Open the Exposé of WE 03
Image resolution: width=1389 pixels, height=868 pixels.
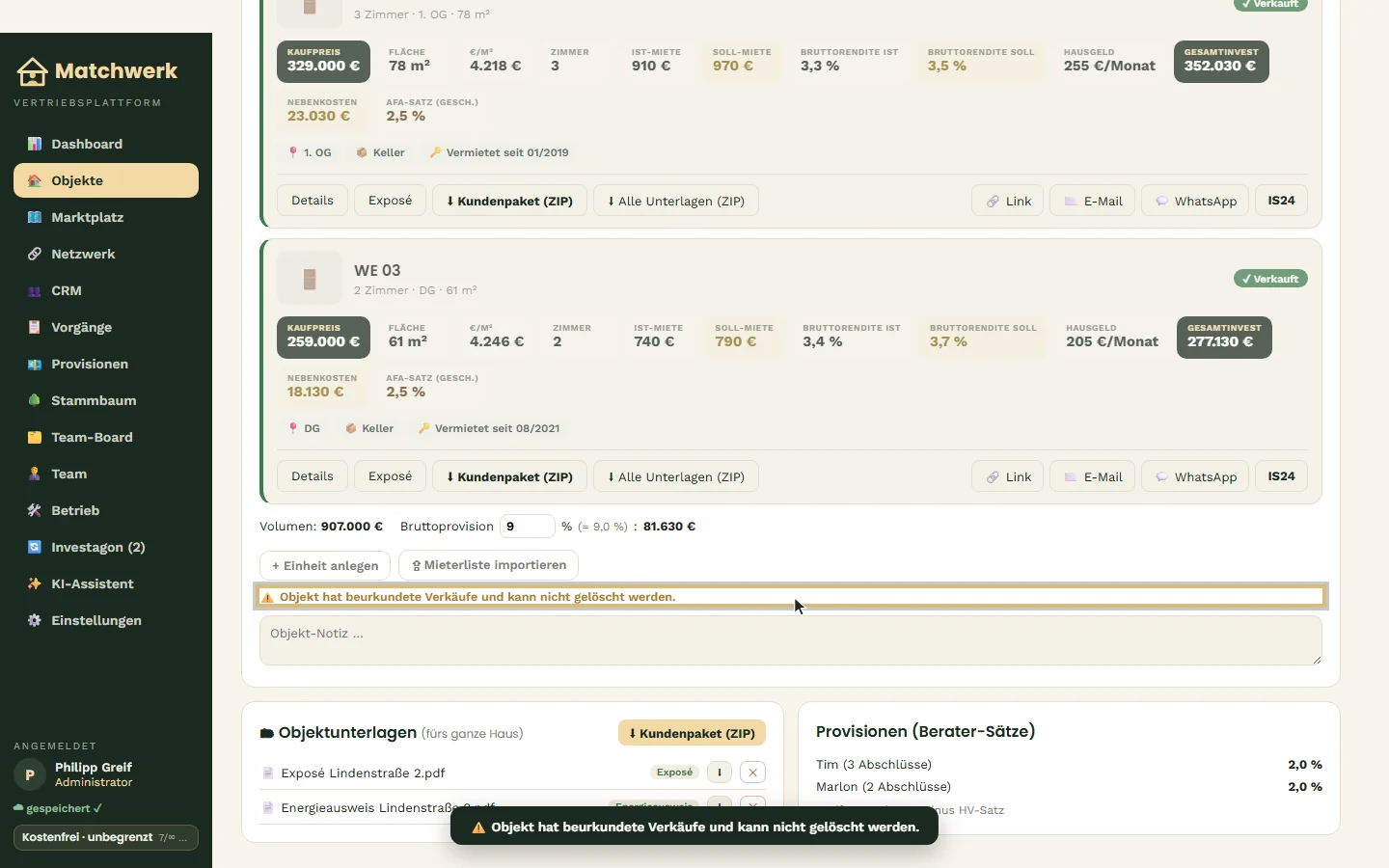pos(391,476)
